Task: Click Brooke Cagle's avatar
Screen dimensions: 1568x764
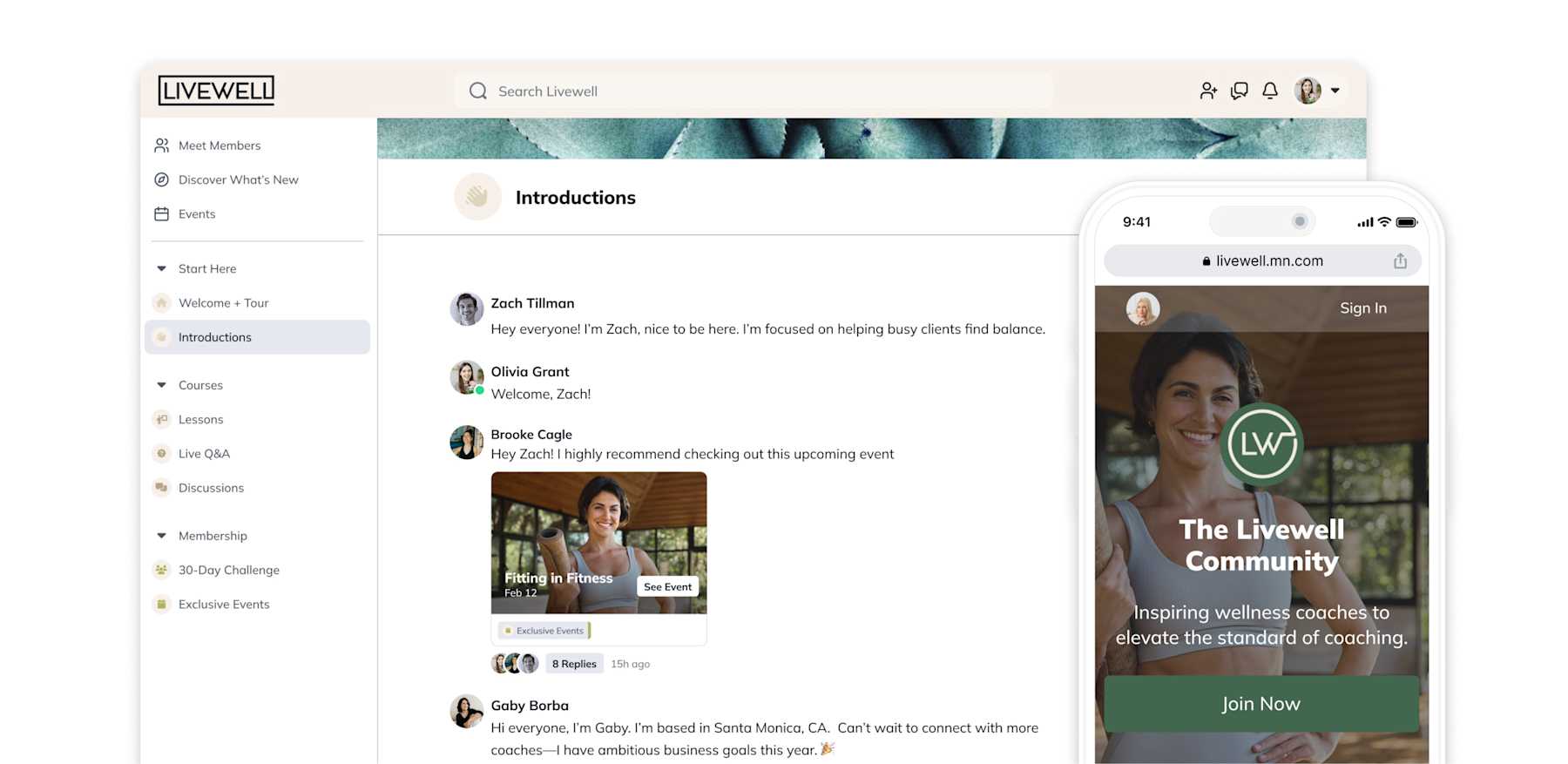Action: 467,443
